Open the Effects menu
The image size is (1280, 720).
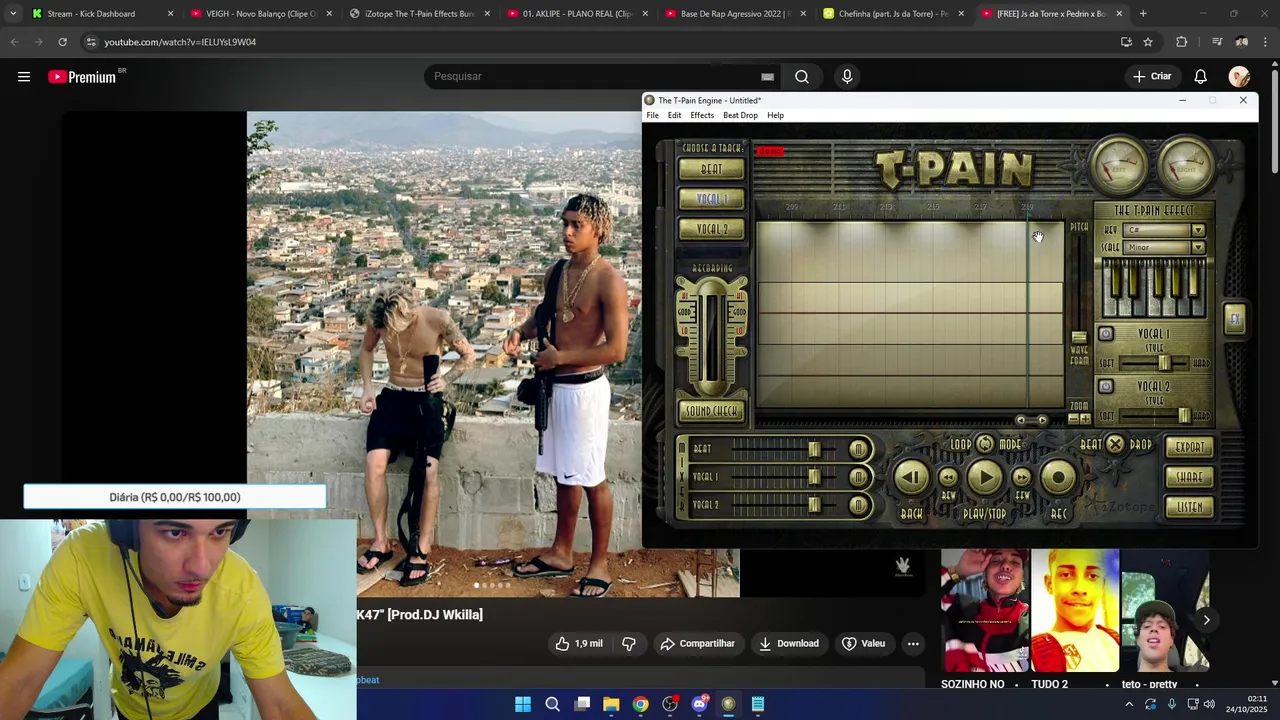[702, 115]
